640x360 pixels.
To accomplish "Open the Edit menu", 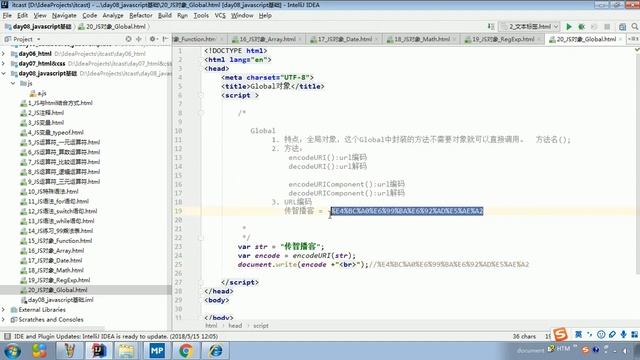I will 22,16.
